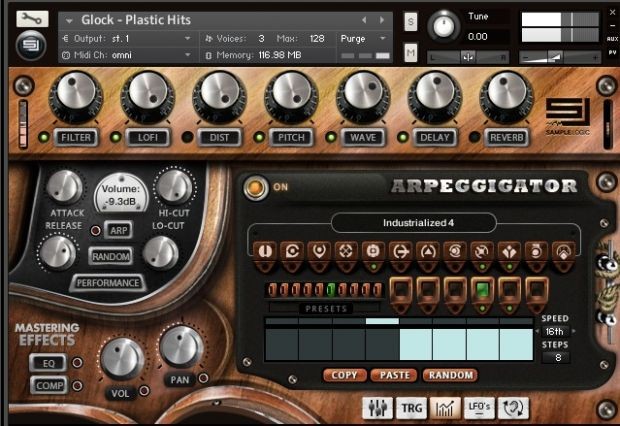
Task: Open the wrench instrument edit icon
Action: pos(32,19)
